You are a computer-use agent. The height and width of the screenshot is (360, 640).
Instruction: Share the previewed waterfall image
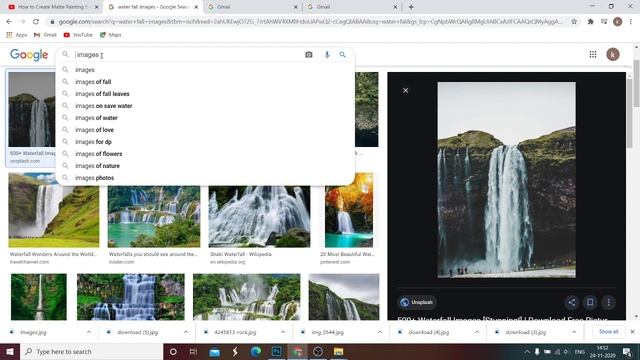571,302
